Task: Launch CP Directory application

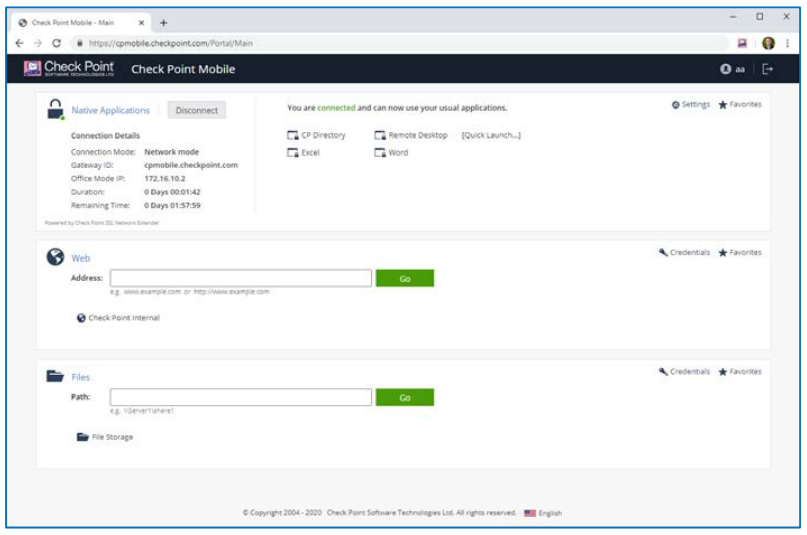Action: (x=316, y=135)
